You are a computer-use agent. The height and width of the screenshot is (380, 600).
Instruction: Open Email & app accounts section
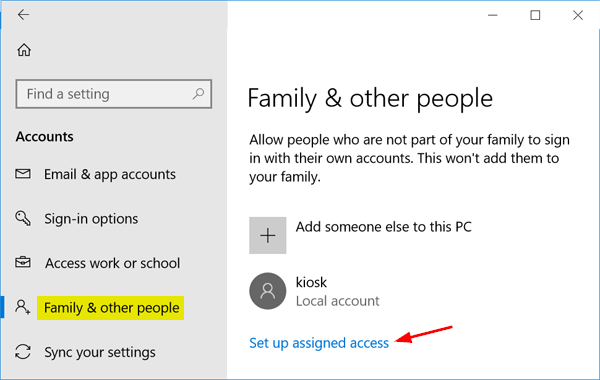tap(110, 175)
